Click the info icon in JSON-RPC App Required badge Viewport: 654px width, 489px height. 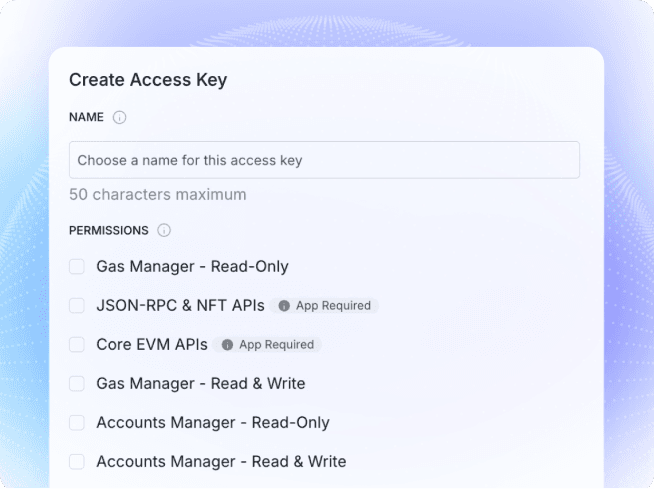pos(284,306)
